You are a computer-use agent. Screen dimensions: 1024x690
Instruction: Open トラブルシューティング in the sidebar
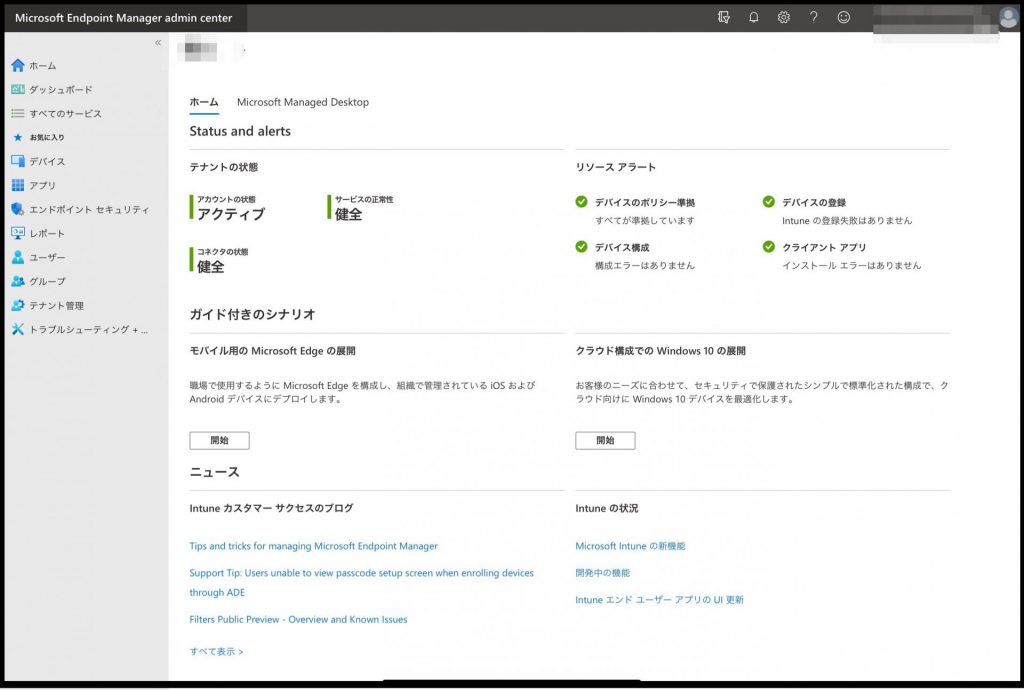[88, 330]
